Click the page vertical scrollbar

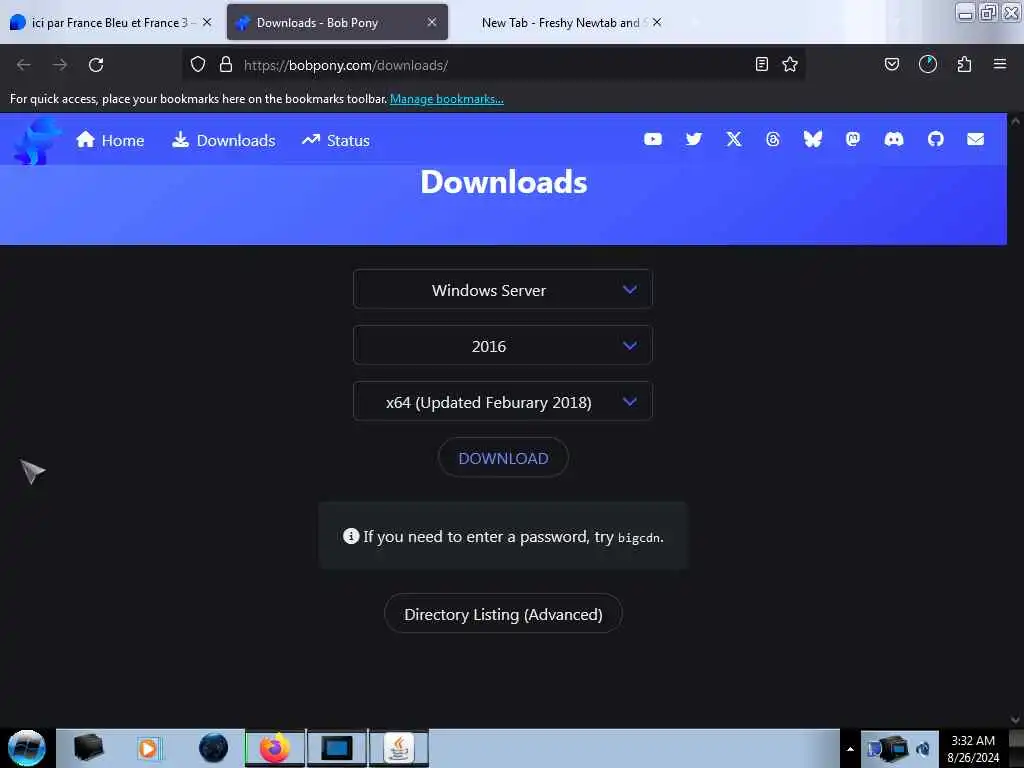(1015, 420)
